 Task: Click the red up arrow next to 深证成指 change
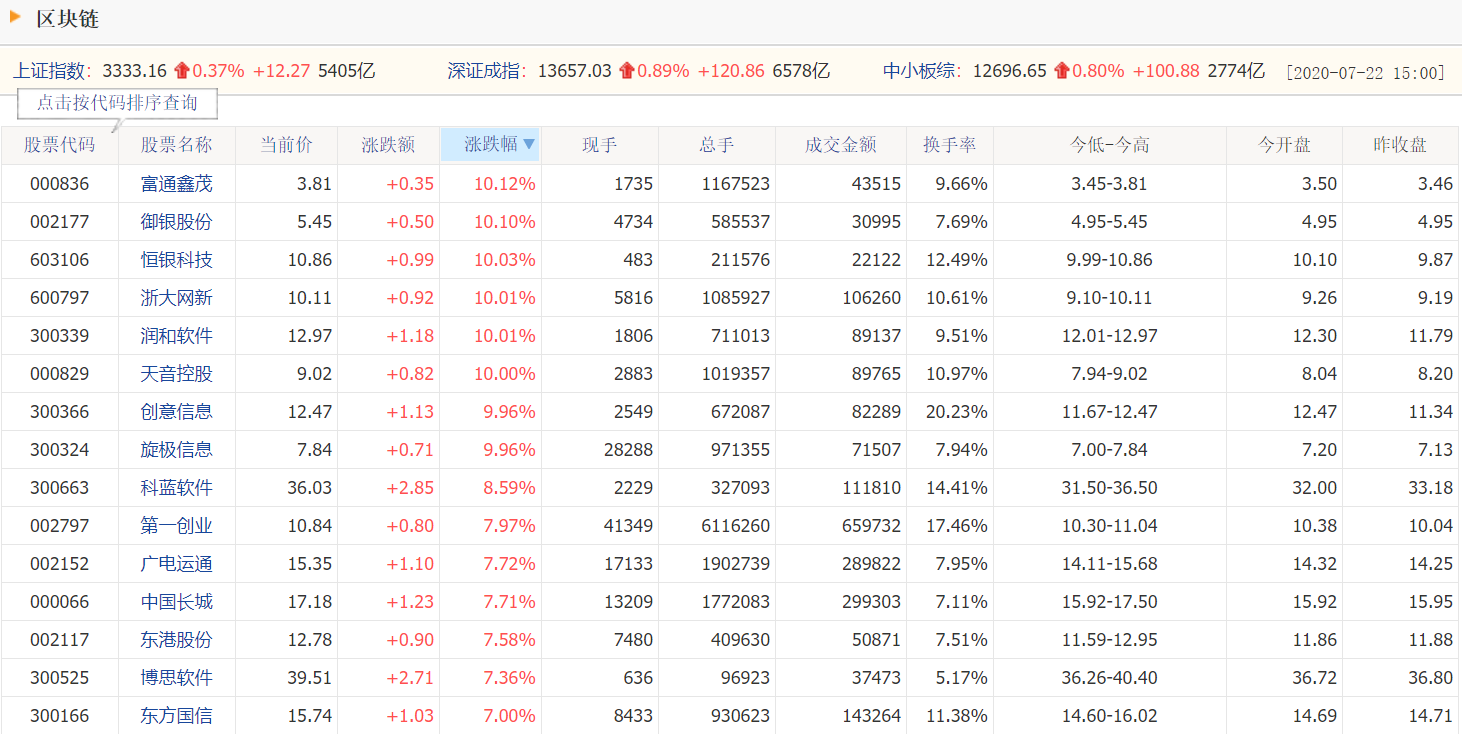click(x=626, y=71)
